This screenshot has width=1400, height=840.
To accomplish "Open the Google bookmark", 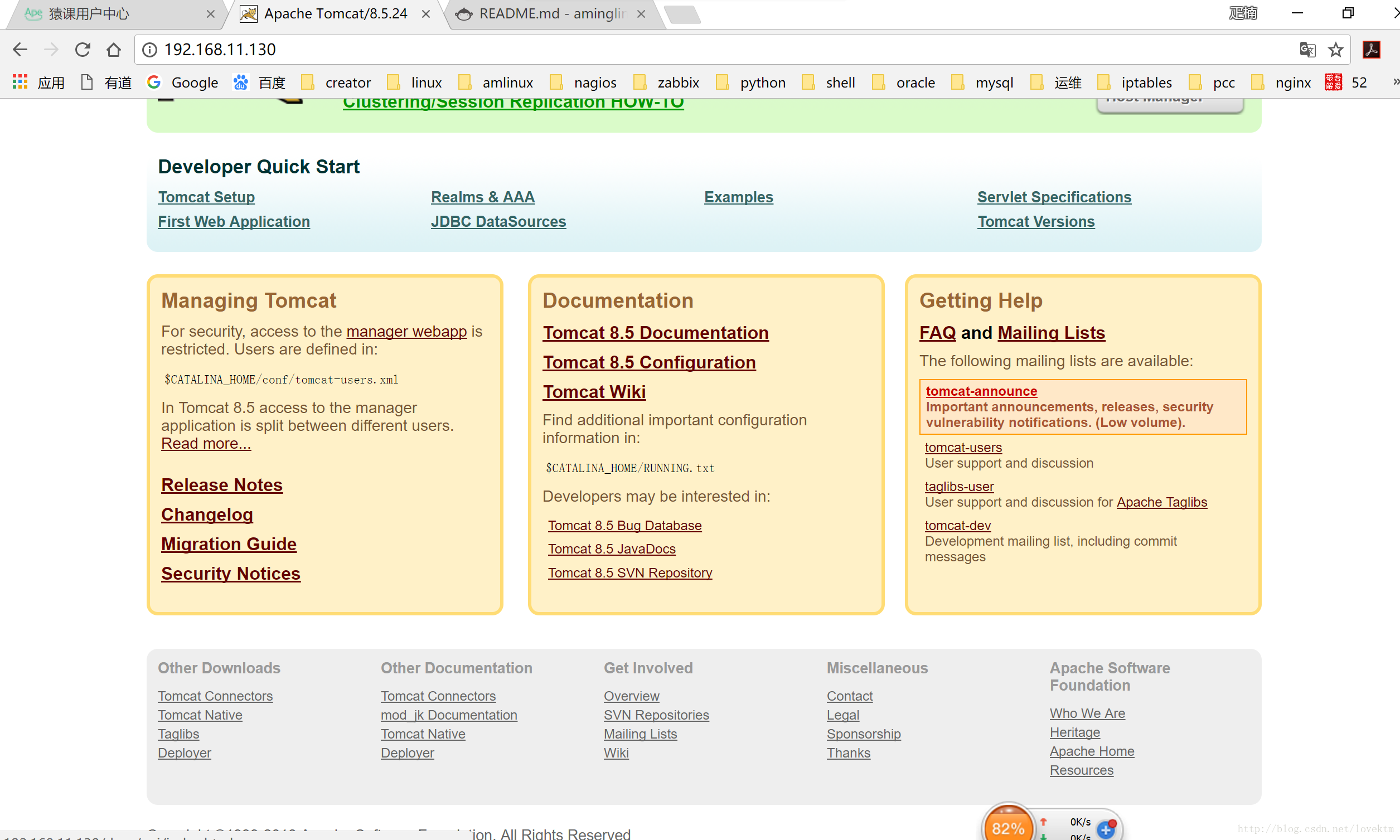I will pos(182,82).
